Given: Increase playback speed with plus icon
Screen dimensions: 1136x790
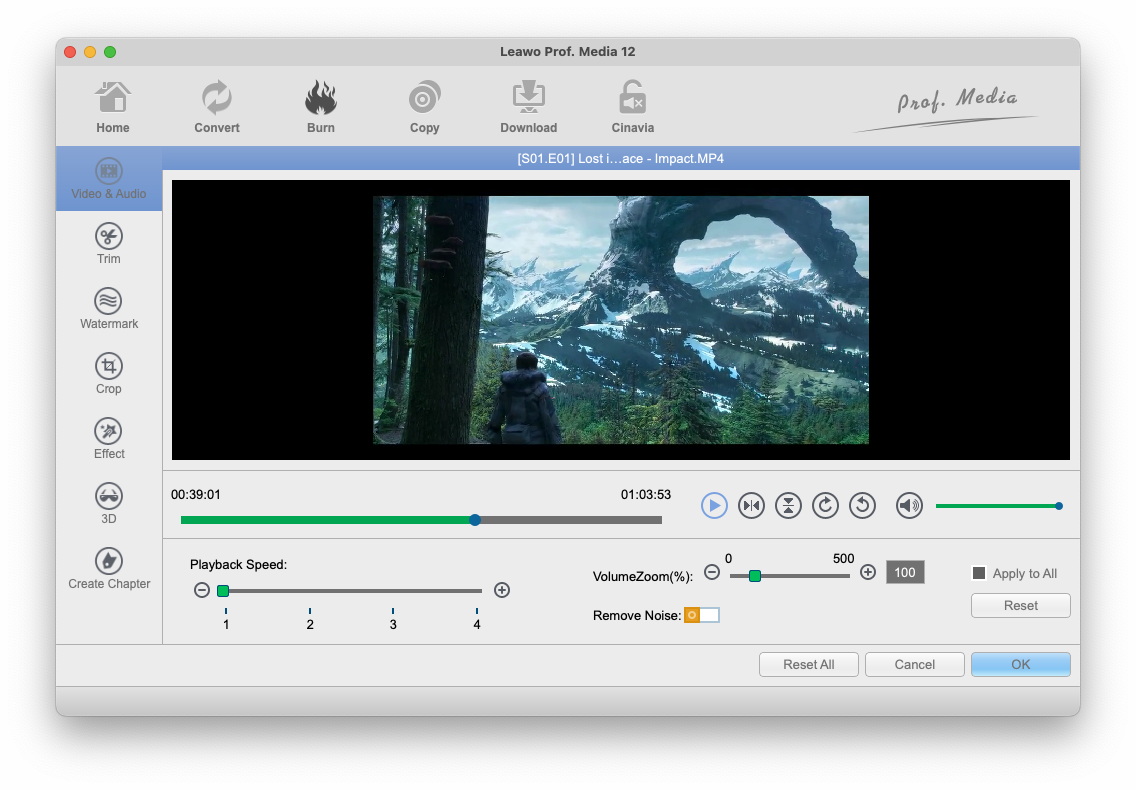Looking at the screenshot, I should point(502,590).
